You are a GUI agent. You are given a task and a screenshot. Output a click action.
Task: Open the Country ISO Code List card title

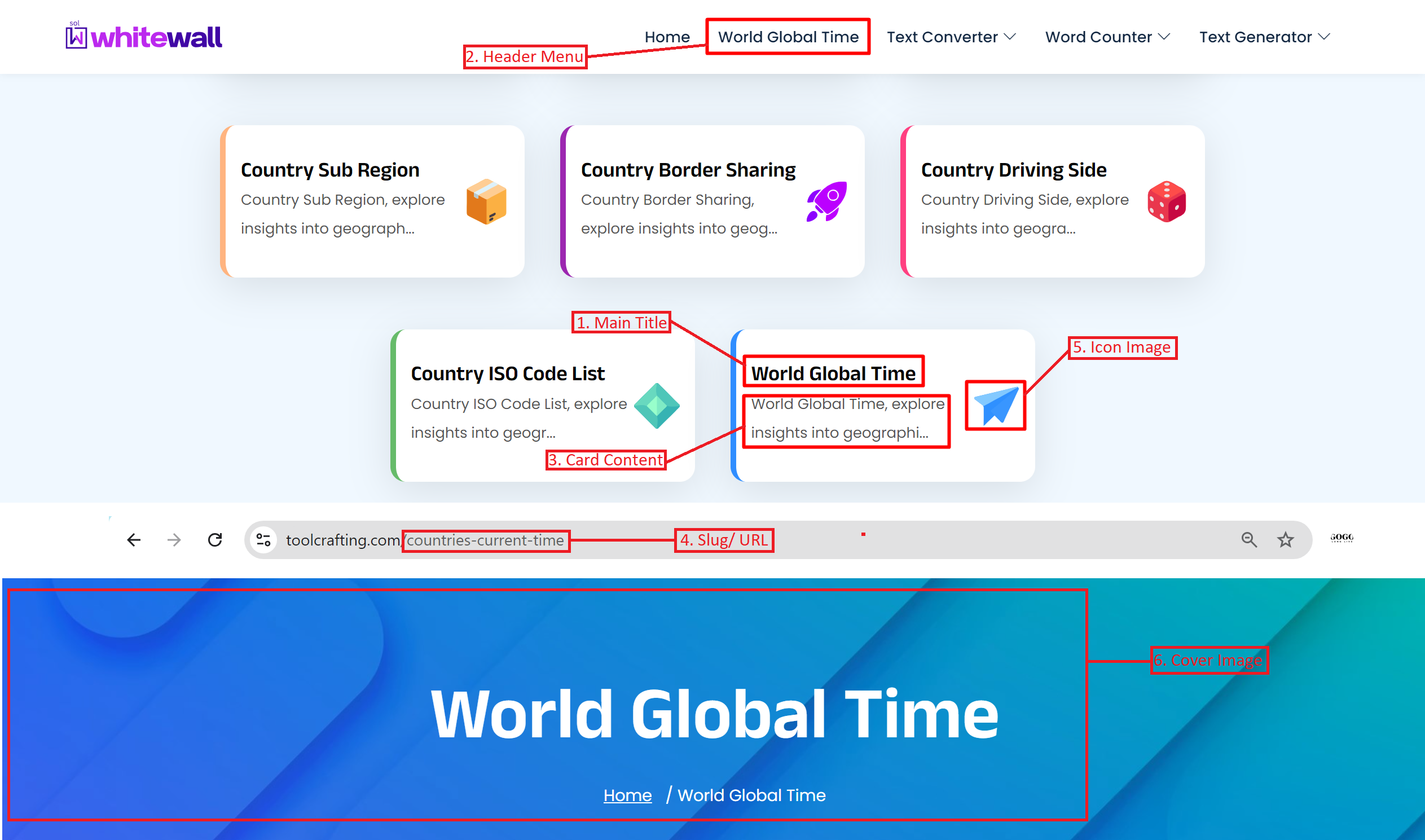(x=508, y=373)
